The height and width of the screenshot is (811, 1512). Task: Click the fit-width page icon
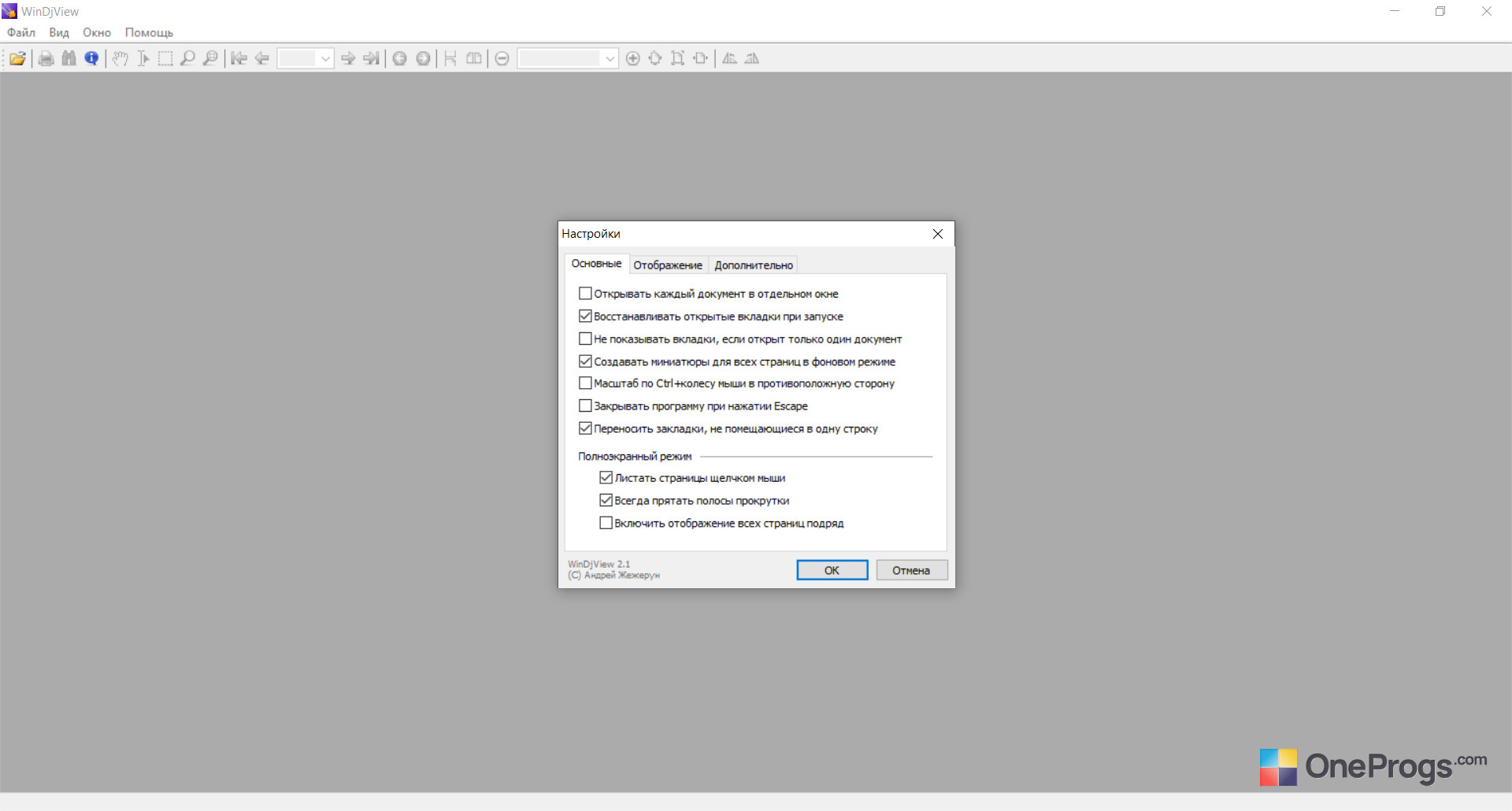700,58
